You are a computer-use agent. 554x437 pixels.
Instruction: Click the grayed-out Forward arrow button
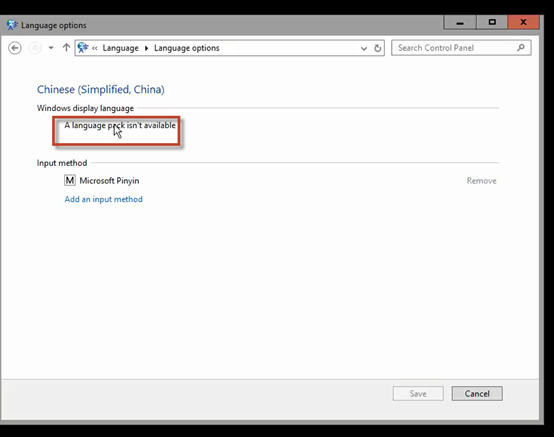[x=35, y=48]
